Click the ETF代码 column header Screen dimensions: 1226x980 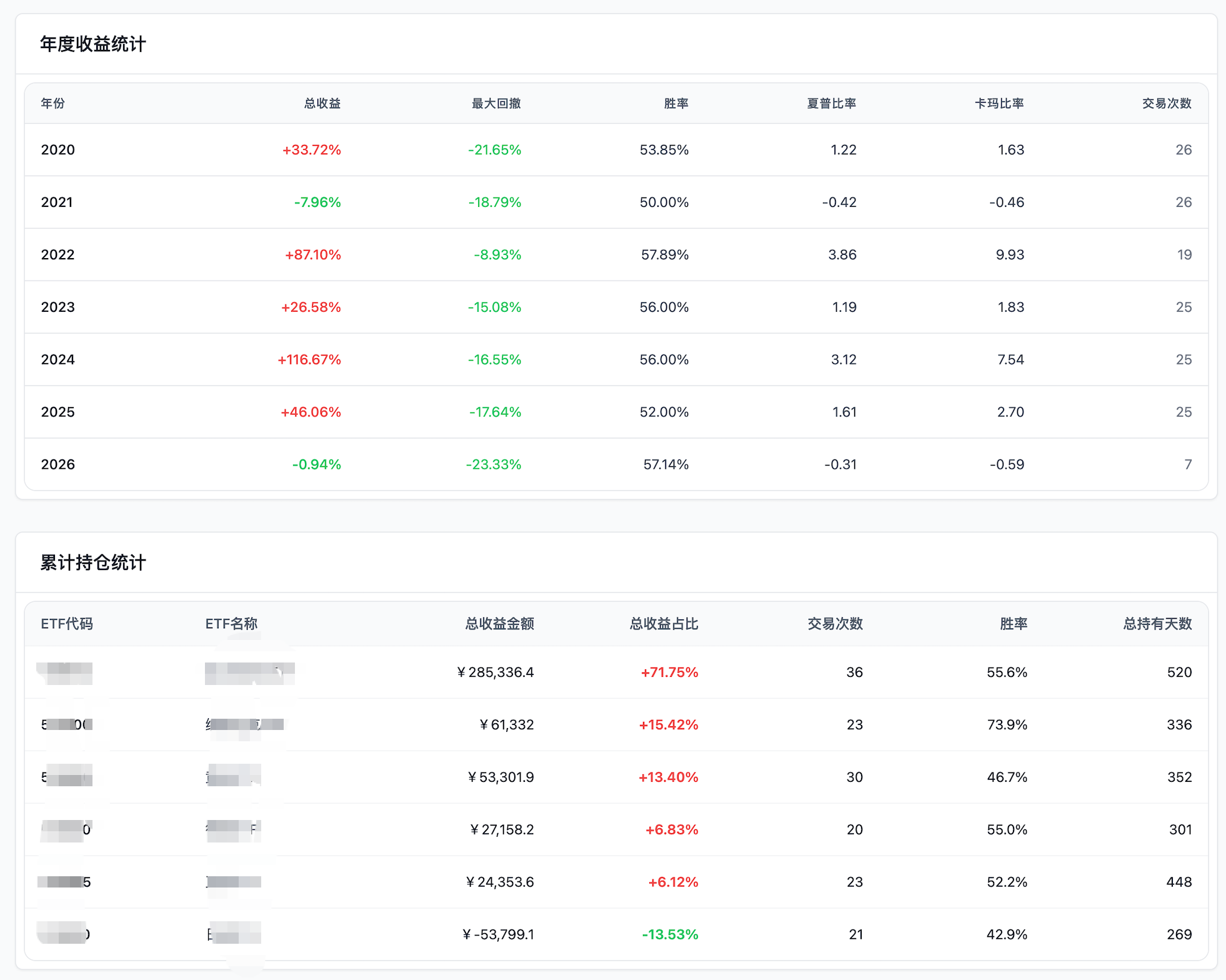point(66,624)
